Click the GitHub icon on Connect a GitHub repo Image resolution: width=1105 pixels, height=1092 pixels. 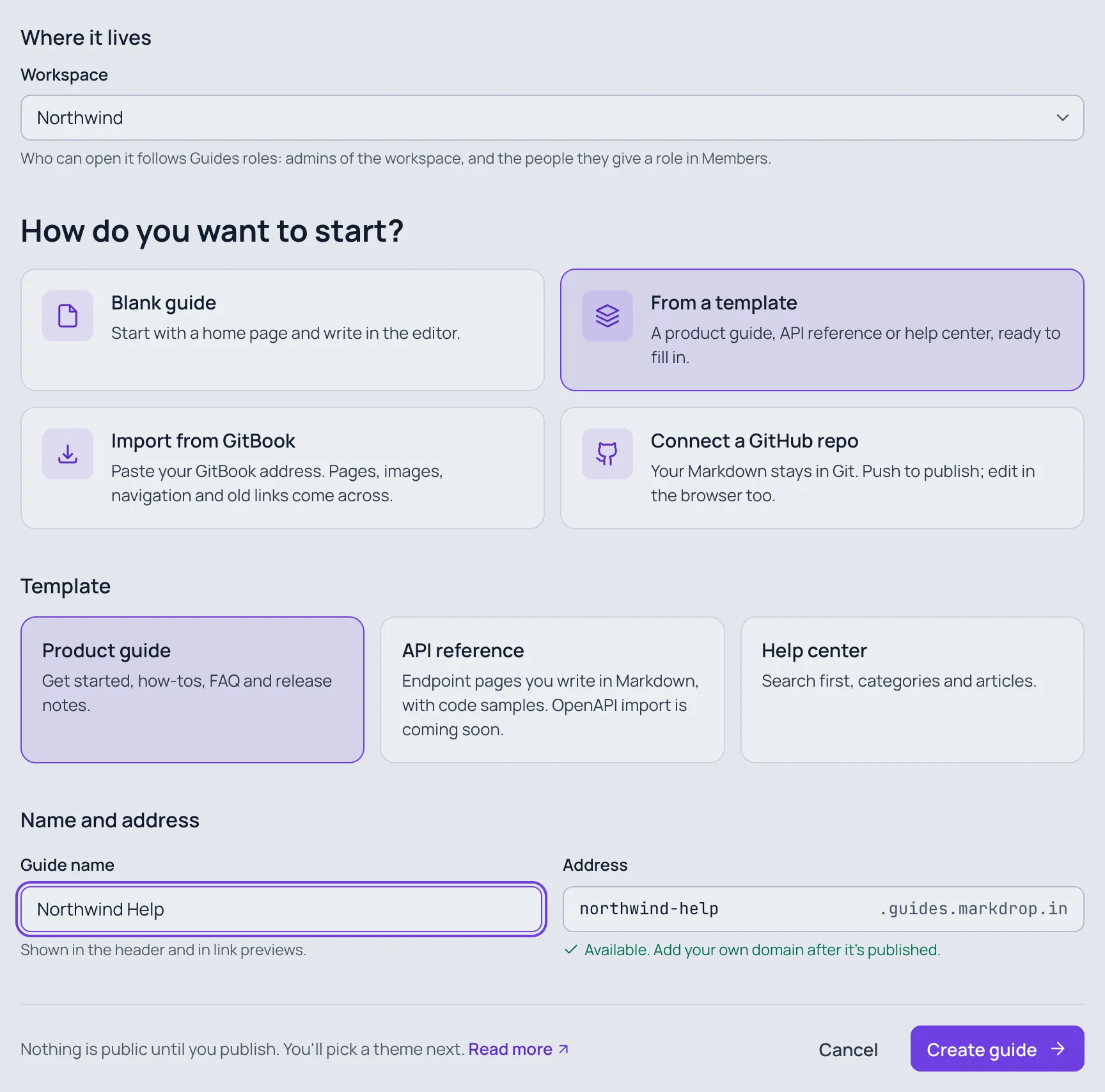(x=607, y=454)
